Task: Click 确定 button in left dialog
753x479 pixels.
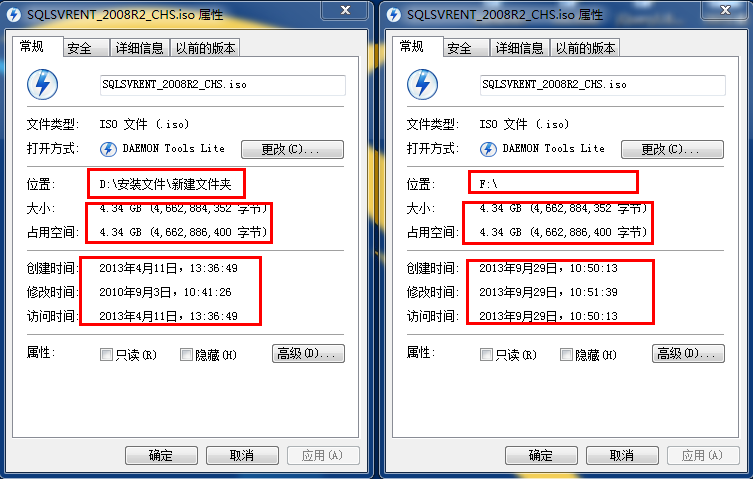Action: pyautogui.click(x=161, y=455)
